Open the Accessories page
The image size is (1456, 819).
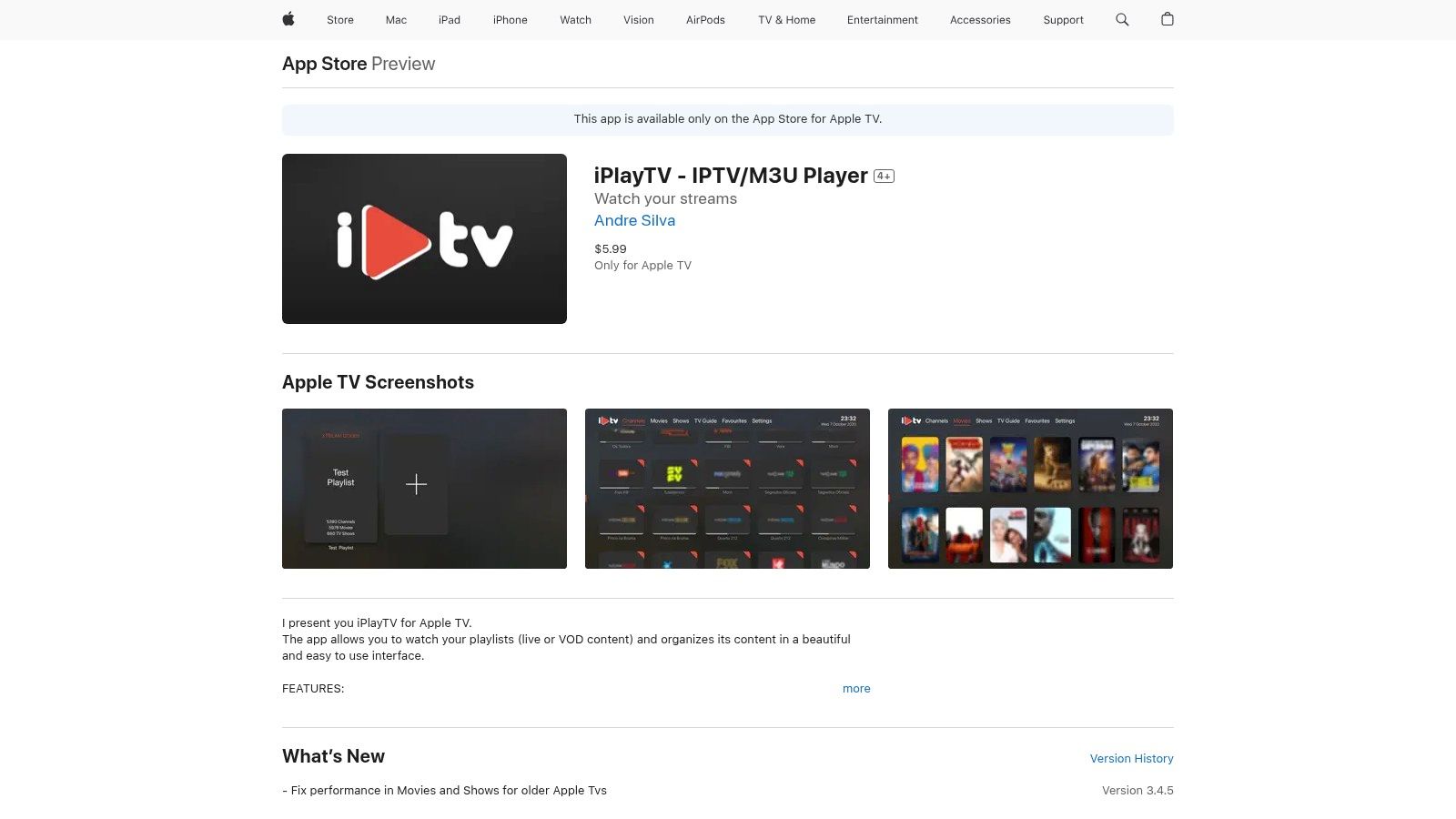point(980,19)
